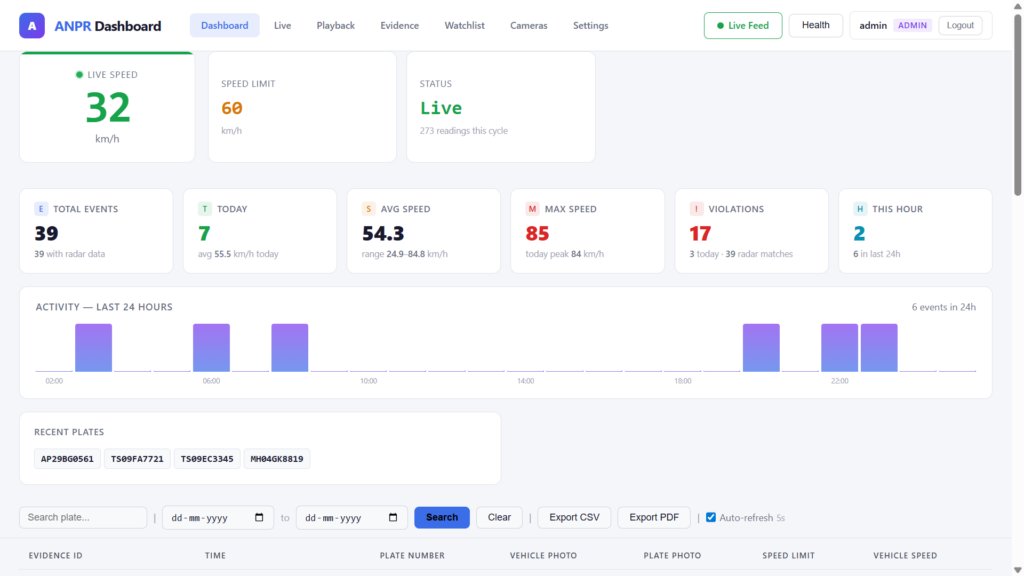This screenshot has width=1024, height=576.
Task: Click the This Hour H badge icon
Action: tap(860, 209)
